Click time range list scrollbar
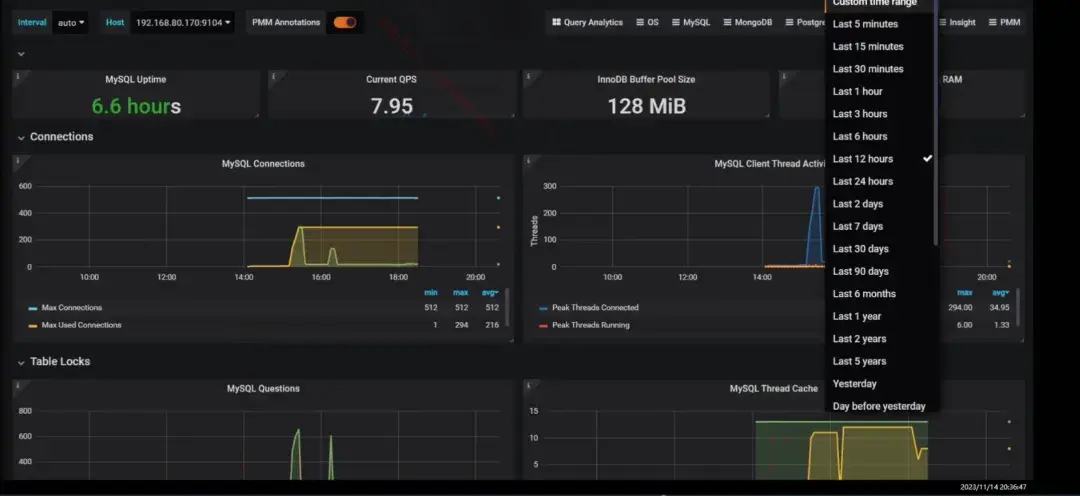This screenshot has height=496, width=1080. point(935,123)
